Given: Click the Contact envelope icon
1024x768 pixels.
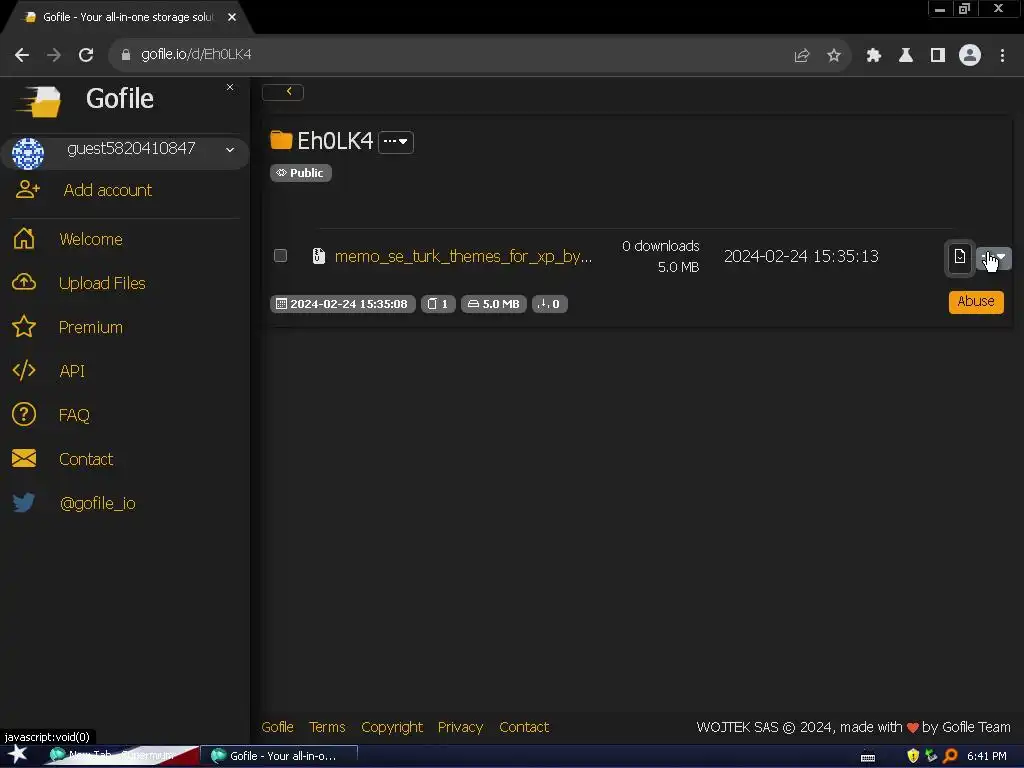Looking at the screenshot, I should [x=24, y=458].
